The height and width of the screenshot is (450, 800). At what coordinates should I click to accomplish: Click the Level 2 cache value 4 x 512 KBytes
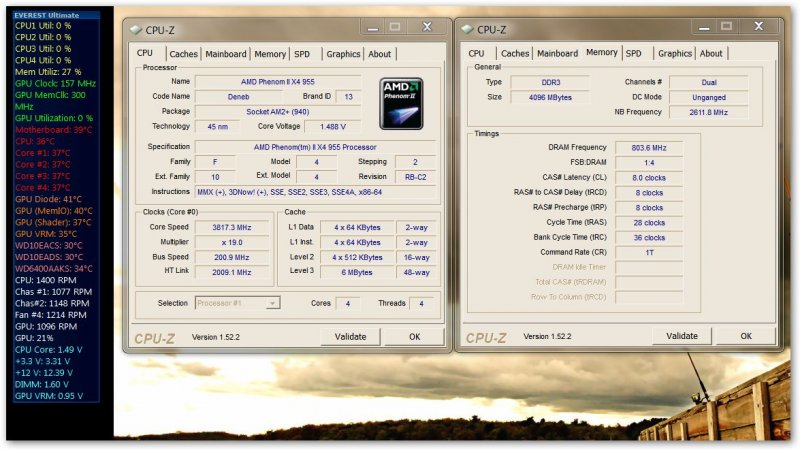point(357,258)
